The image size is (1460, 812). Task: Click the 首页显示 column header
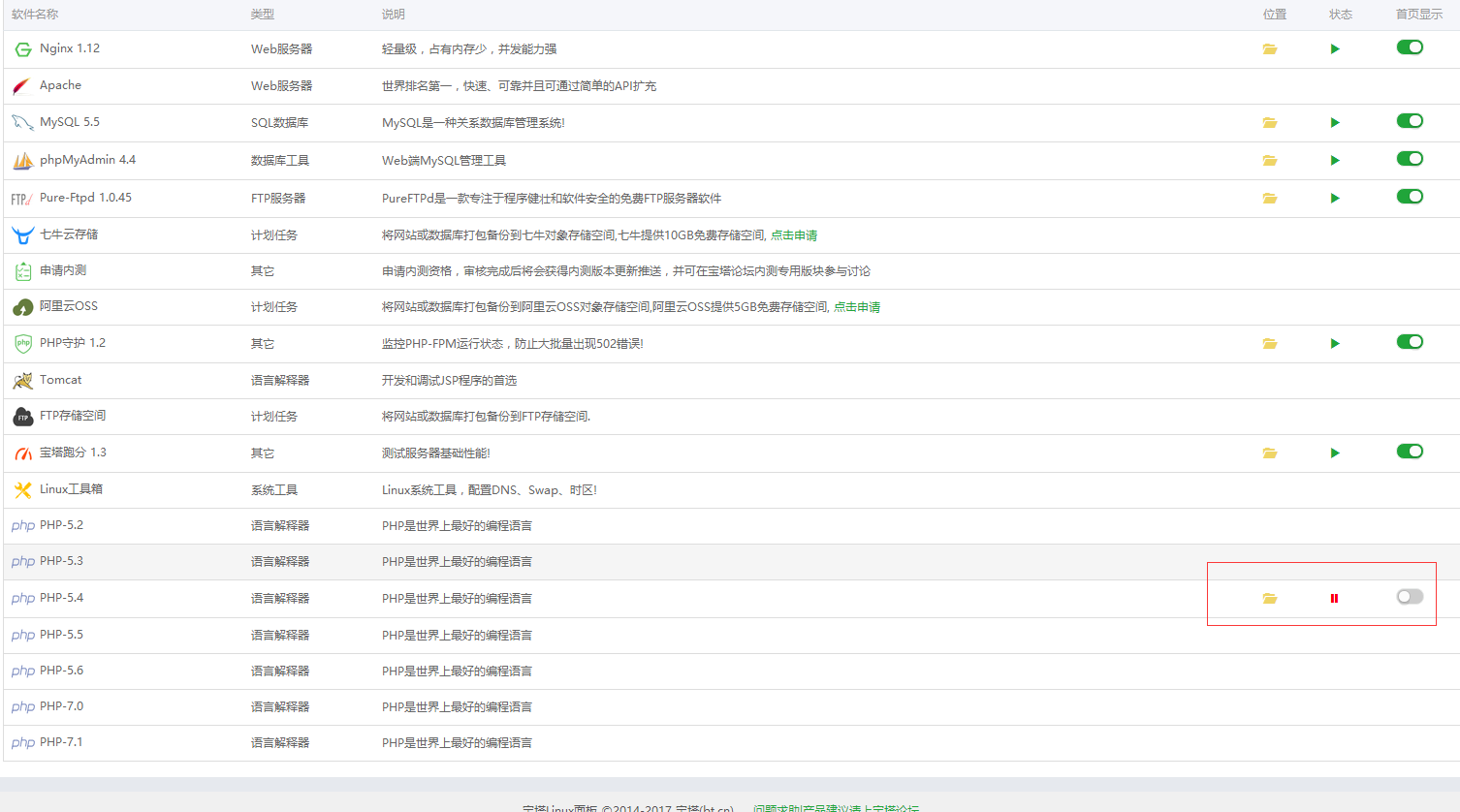coord(1419,15)
